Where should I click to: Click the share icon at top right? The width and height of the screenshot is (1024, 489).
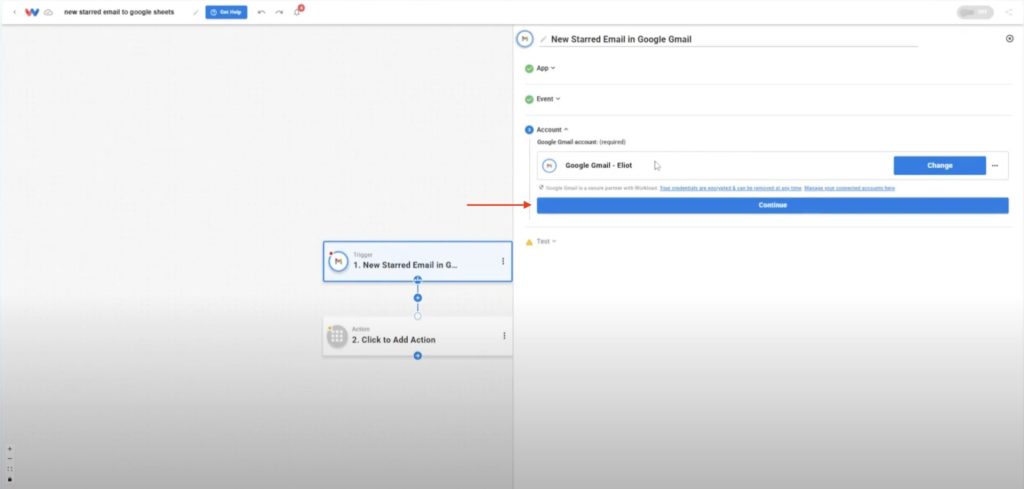coord(1009,12)
